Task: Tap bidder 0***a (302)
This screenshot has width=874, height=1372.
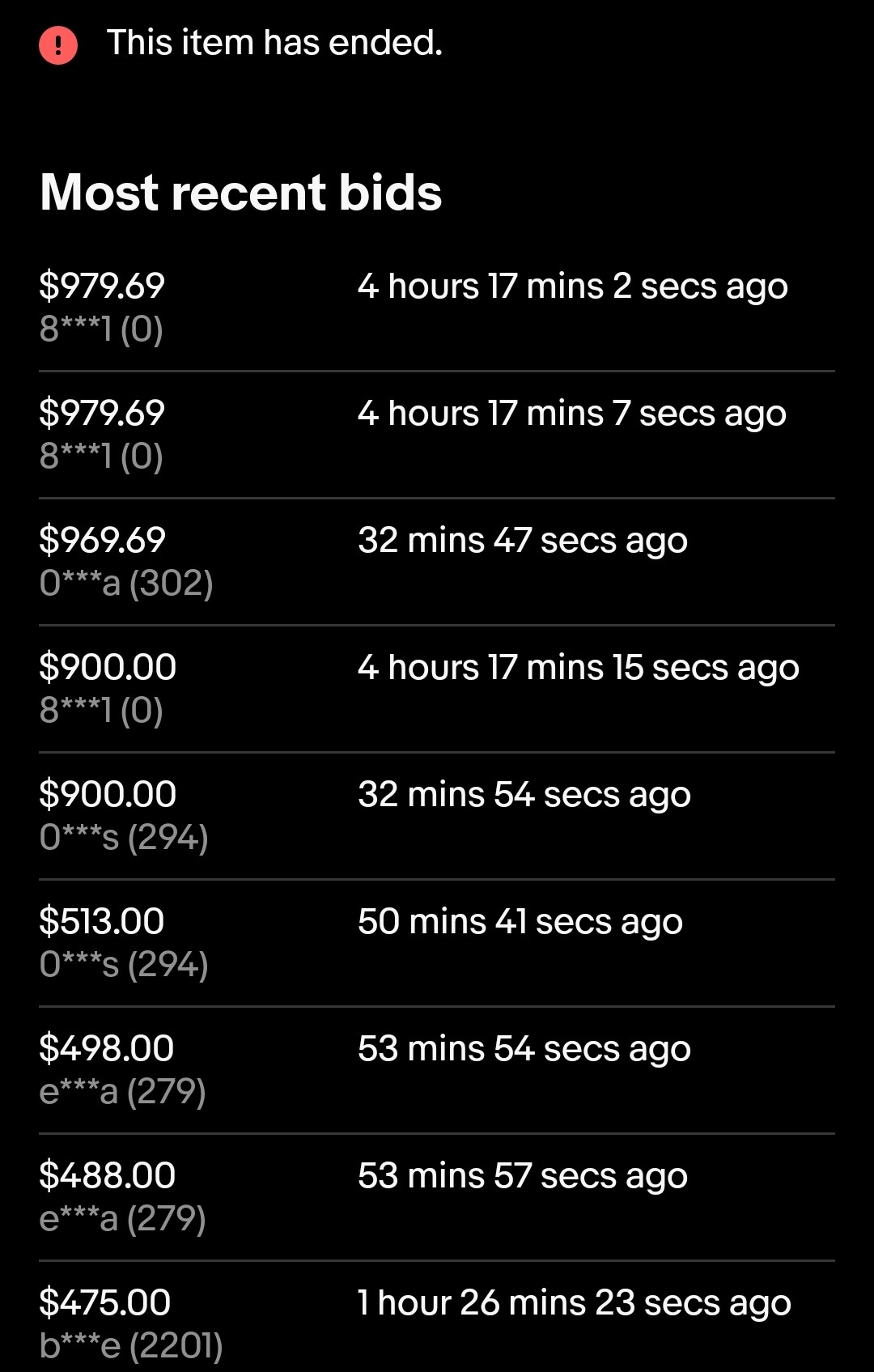Action: (x=126, y=583)
